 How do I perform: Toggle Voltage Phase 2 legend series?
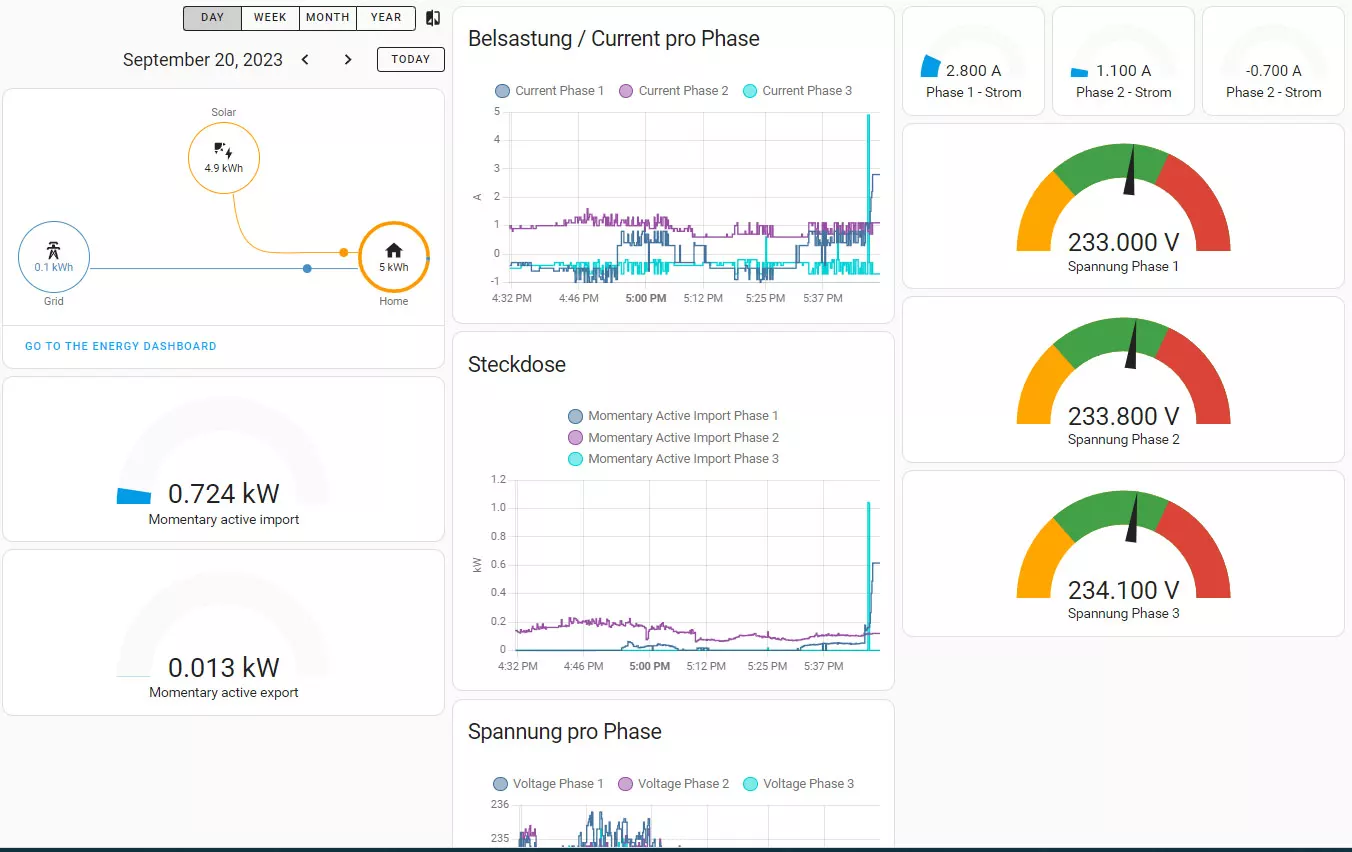(x=674, y=784)
